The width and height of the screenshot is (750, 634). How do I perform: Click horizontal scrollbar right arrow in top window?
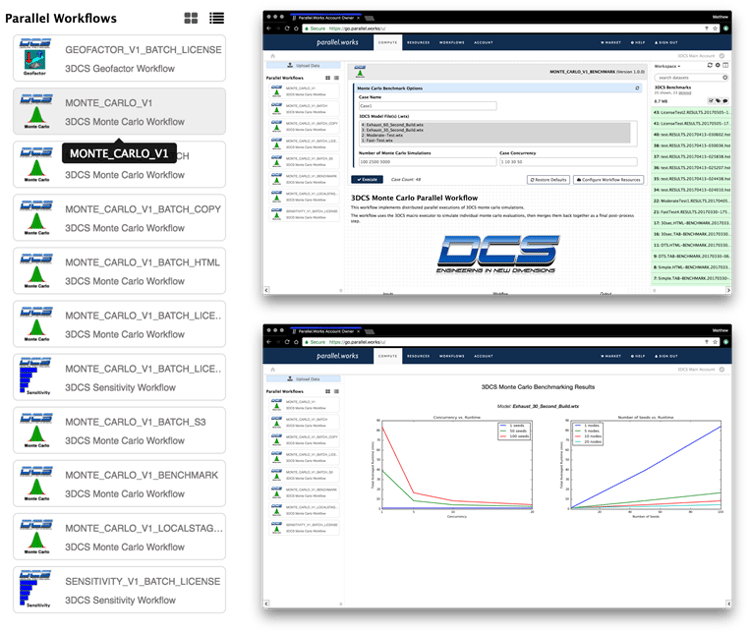[x=728, y=290]
